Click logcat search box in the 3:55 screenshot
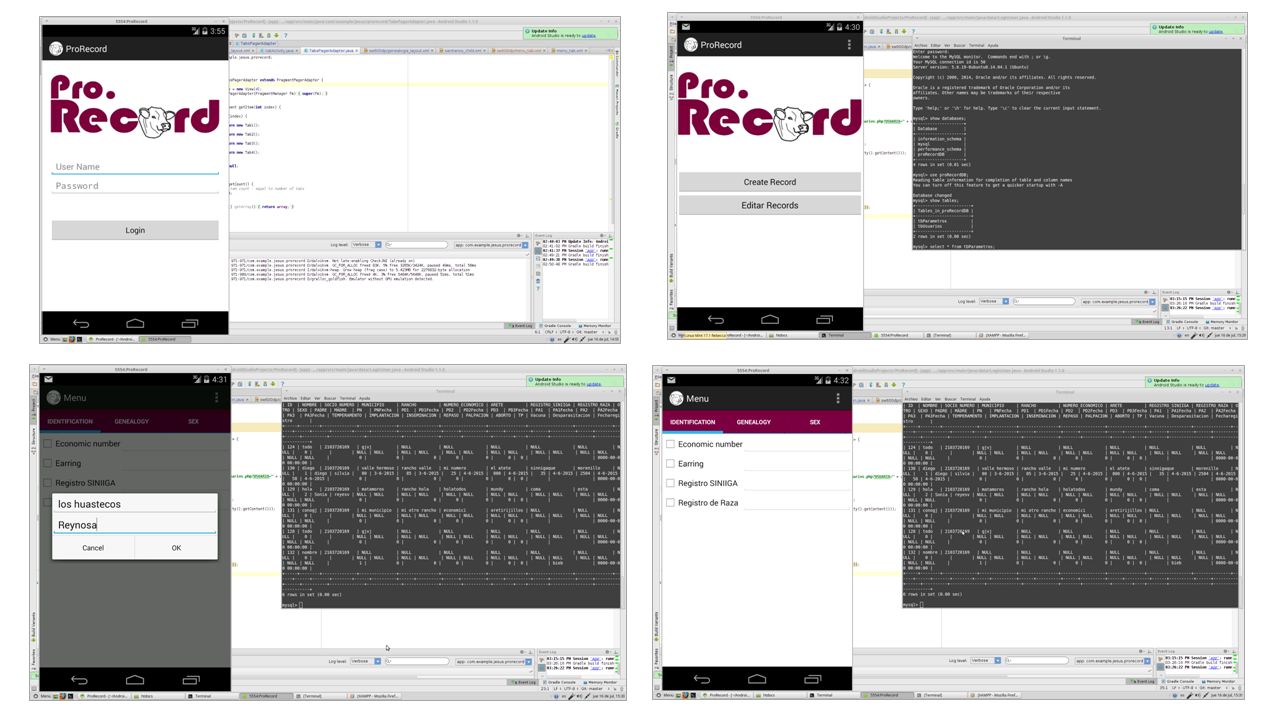 point(418,244)
